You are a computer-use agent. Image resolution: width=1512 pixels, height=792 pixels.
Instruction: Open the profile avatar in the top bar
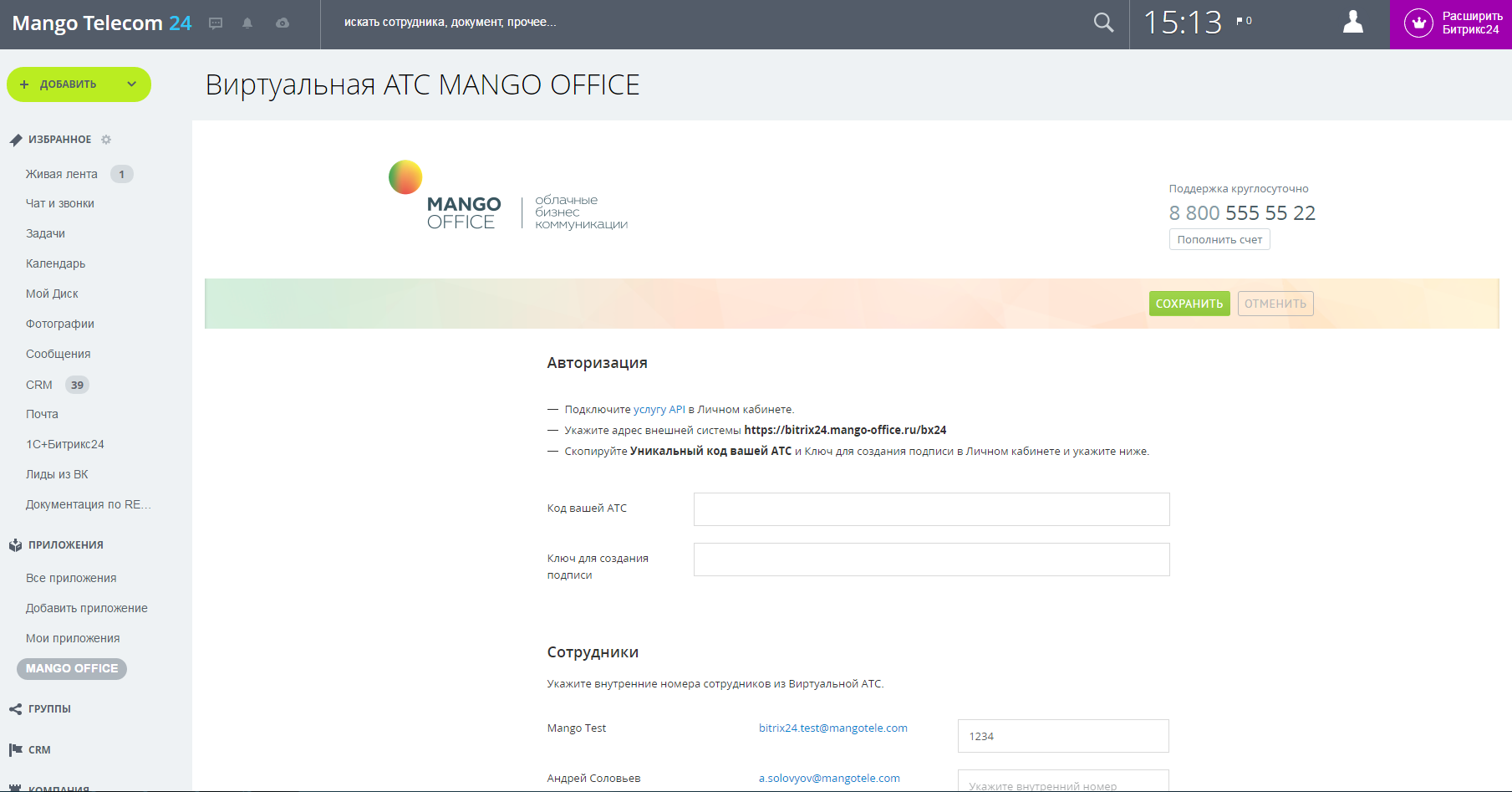coord(1352,23)
